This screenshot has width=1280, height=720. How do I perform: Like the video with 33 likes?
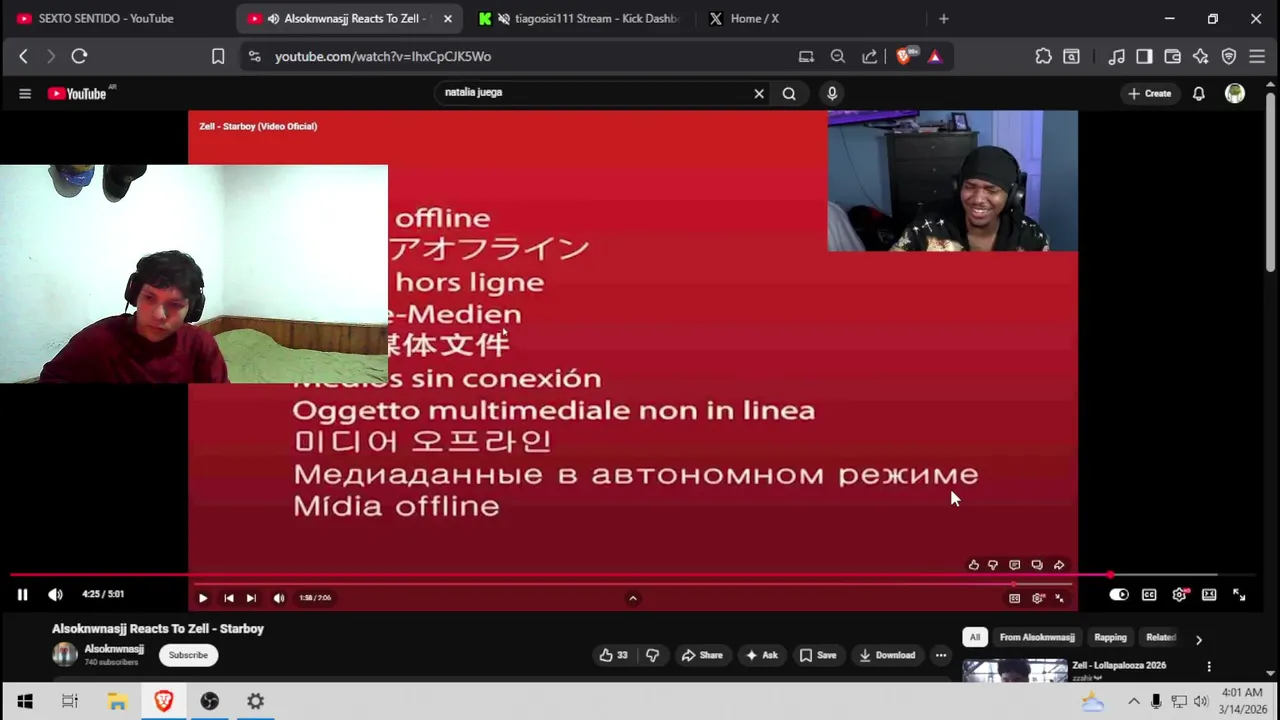(x=613, y=655)
